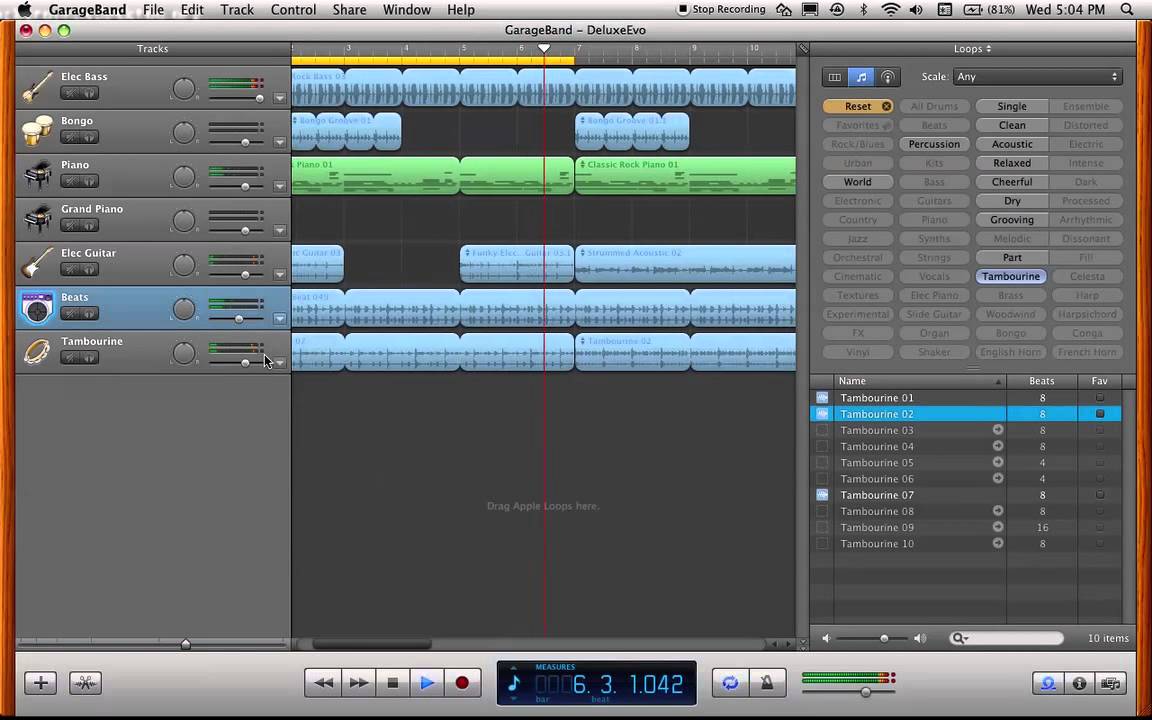Open the Scale dropdown set to Any
The height and width of the screenshot is (720, 1152).
(1037, 76)
